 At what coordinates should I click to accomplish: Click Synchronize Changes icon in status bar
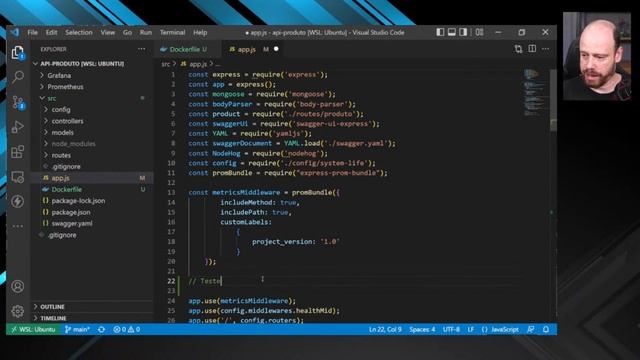coord(101,329)
